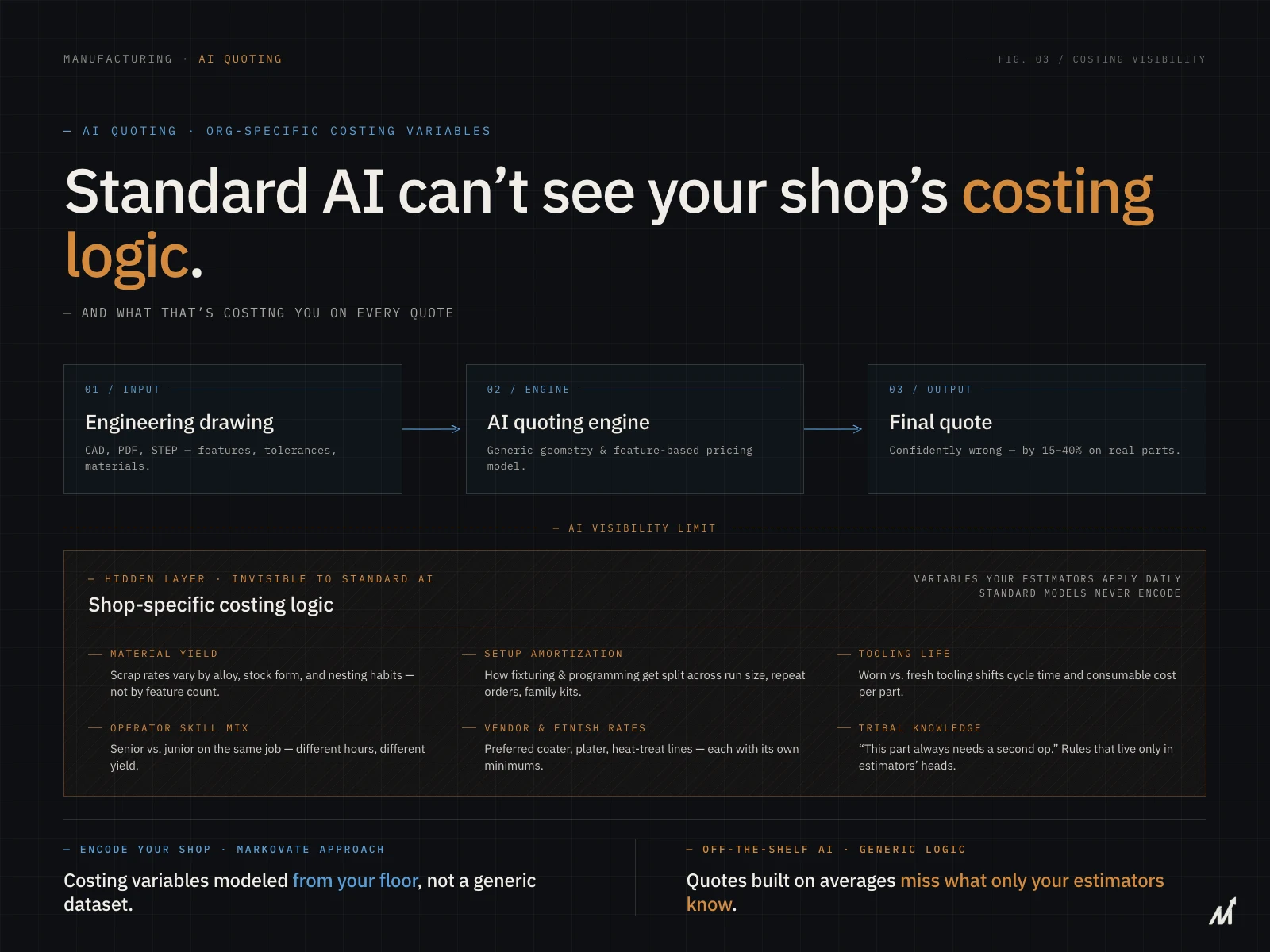Click the "SETUP AMORTIZATION" item heading

tap(553, 654)
